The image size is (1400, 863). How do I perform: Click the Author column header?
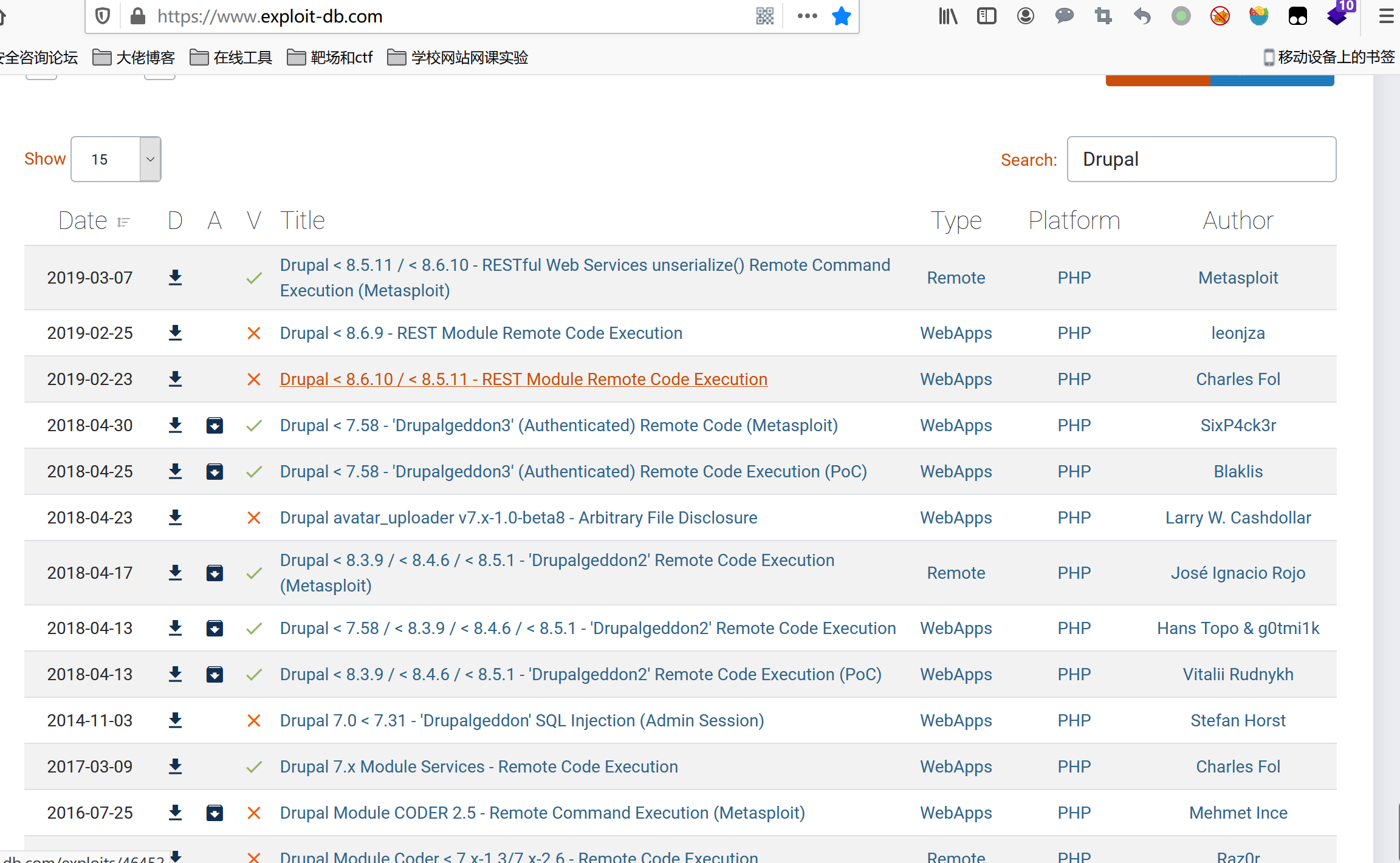click(x=1238, y=220)
